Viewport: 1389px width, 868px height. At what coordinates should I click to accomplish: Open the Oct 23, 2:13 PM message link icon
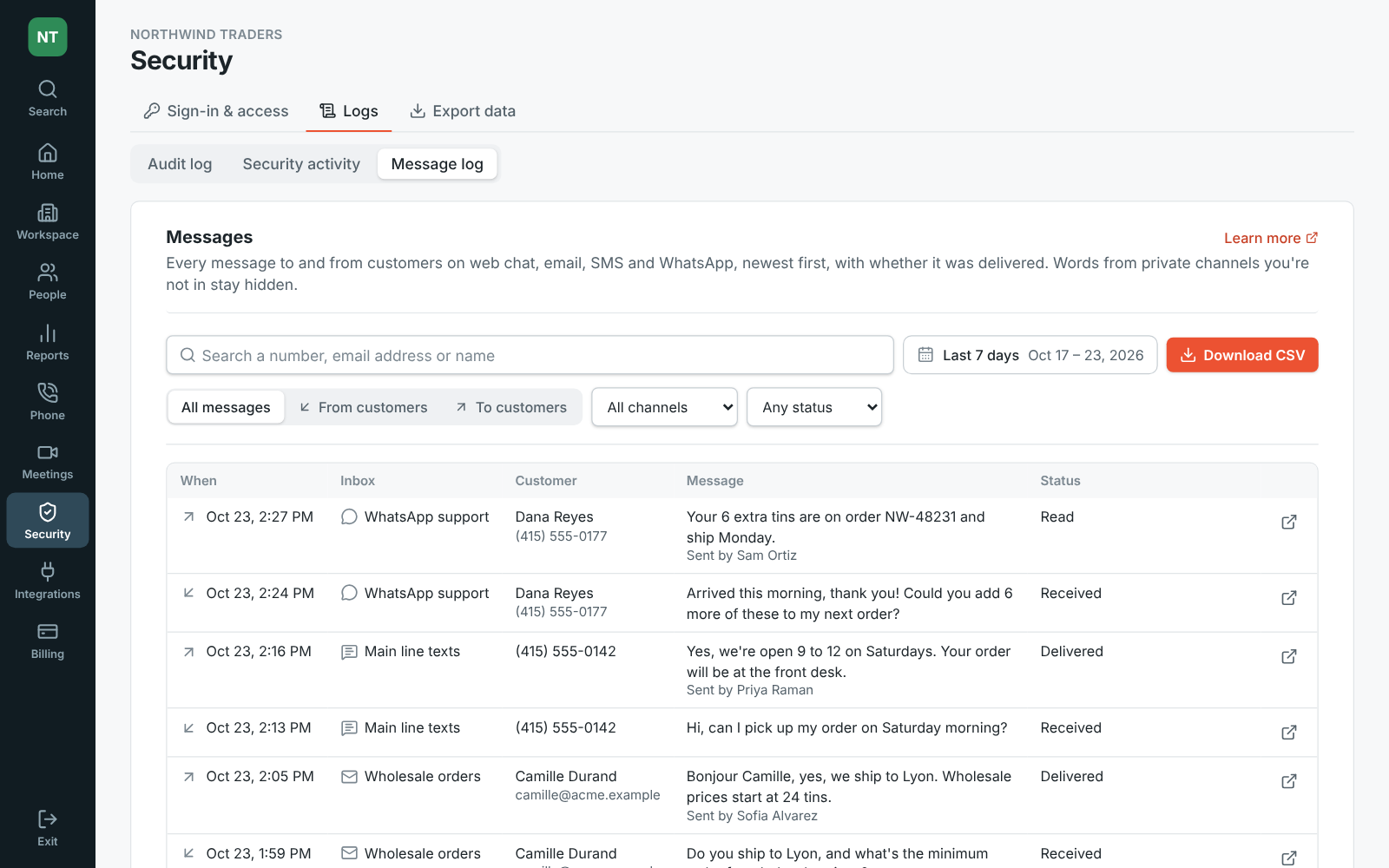coord(1289,733)
